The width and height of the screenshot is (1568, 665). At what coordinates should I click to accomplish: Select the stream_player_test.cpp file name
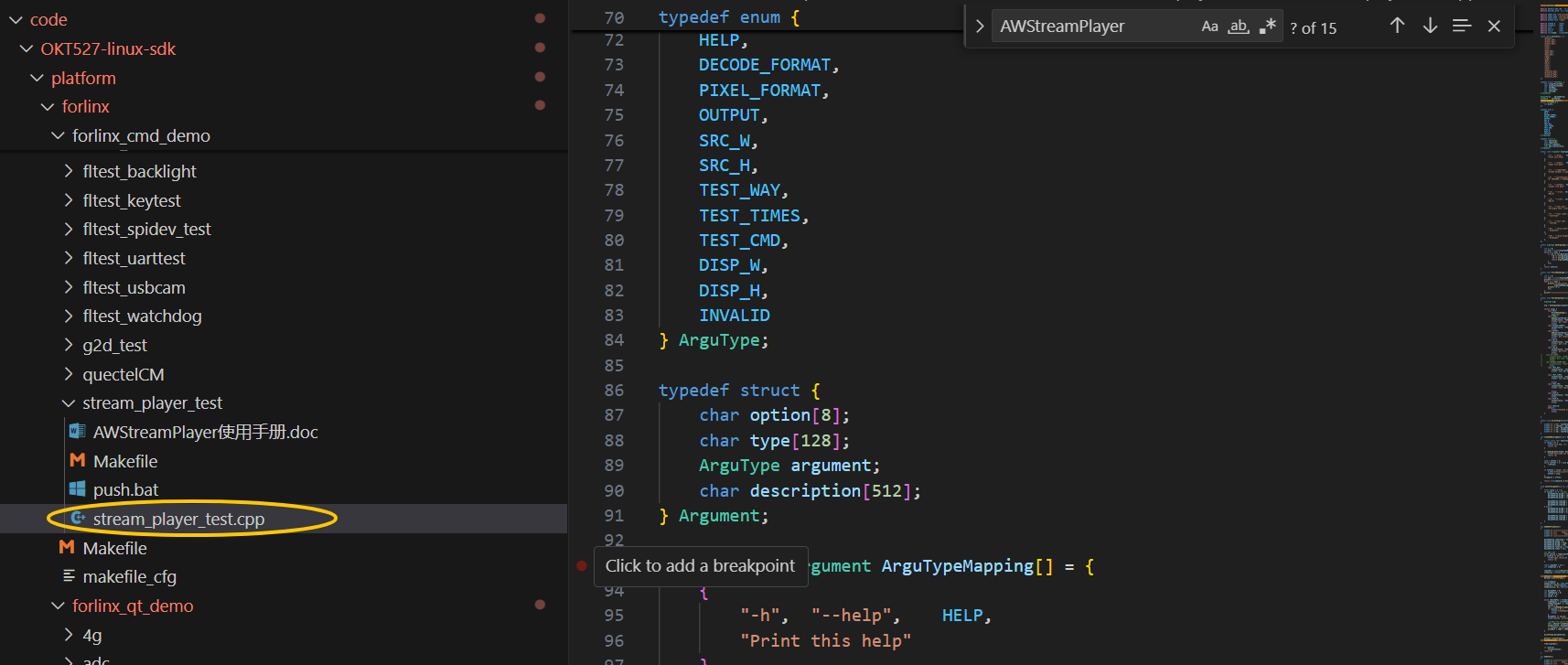(x=178, y=520)
